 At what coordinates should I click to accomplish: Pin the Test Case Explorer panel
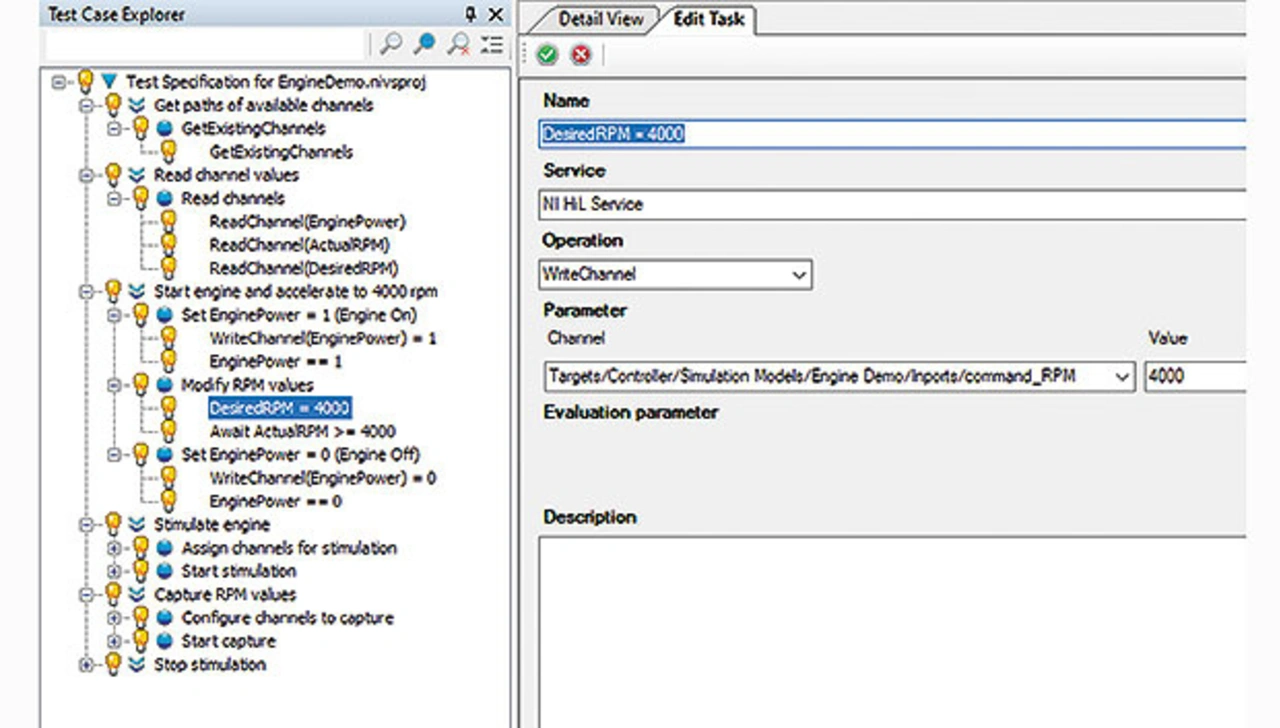pos(471,14)
